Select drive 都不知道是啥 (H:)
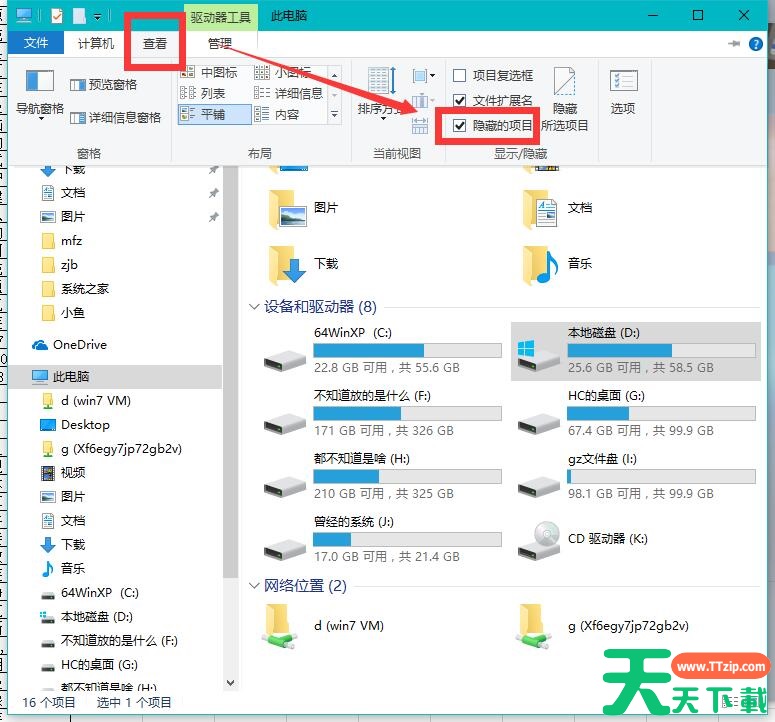The image size is (775, 722). click(382, 477)
